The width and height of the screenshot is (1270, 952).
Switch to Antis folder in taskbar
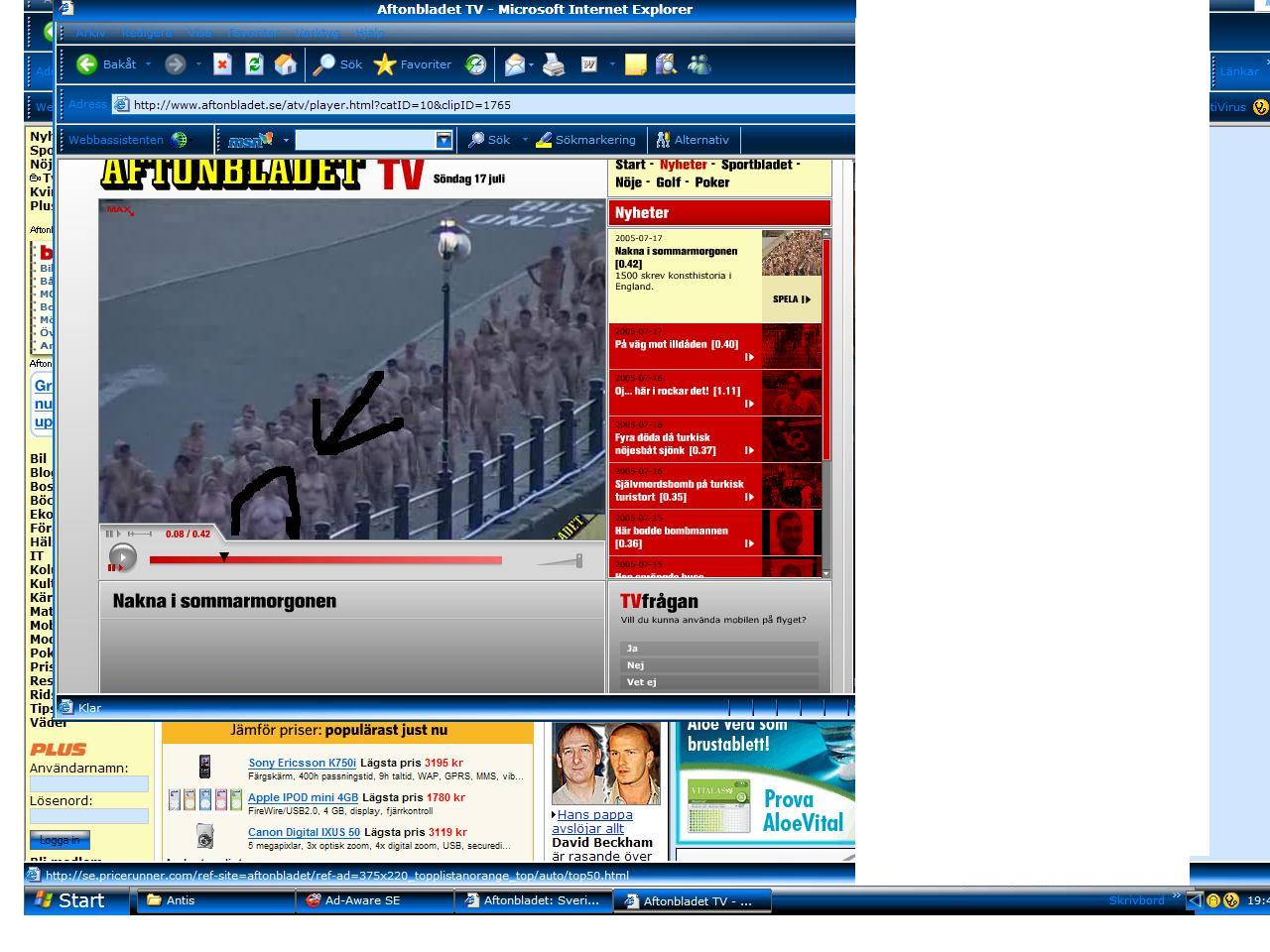tap(213, 900)
